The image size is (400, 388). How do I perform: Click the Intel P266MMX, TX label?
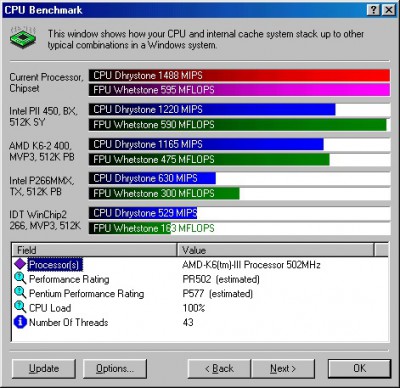point(42,186)
